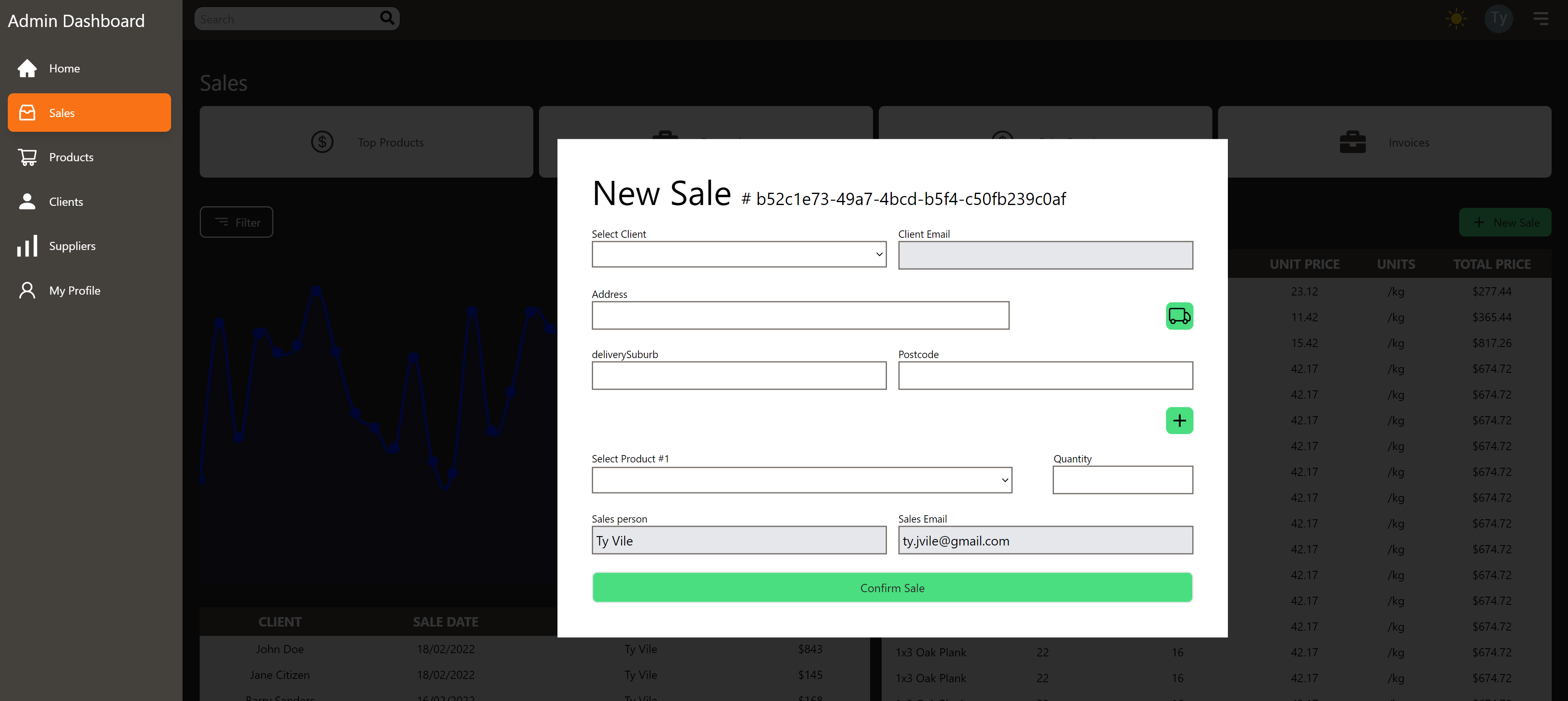Select the My Profile user icon
This screenshot has width=1568, height=701.
27,290
